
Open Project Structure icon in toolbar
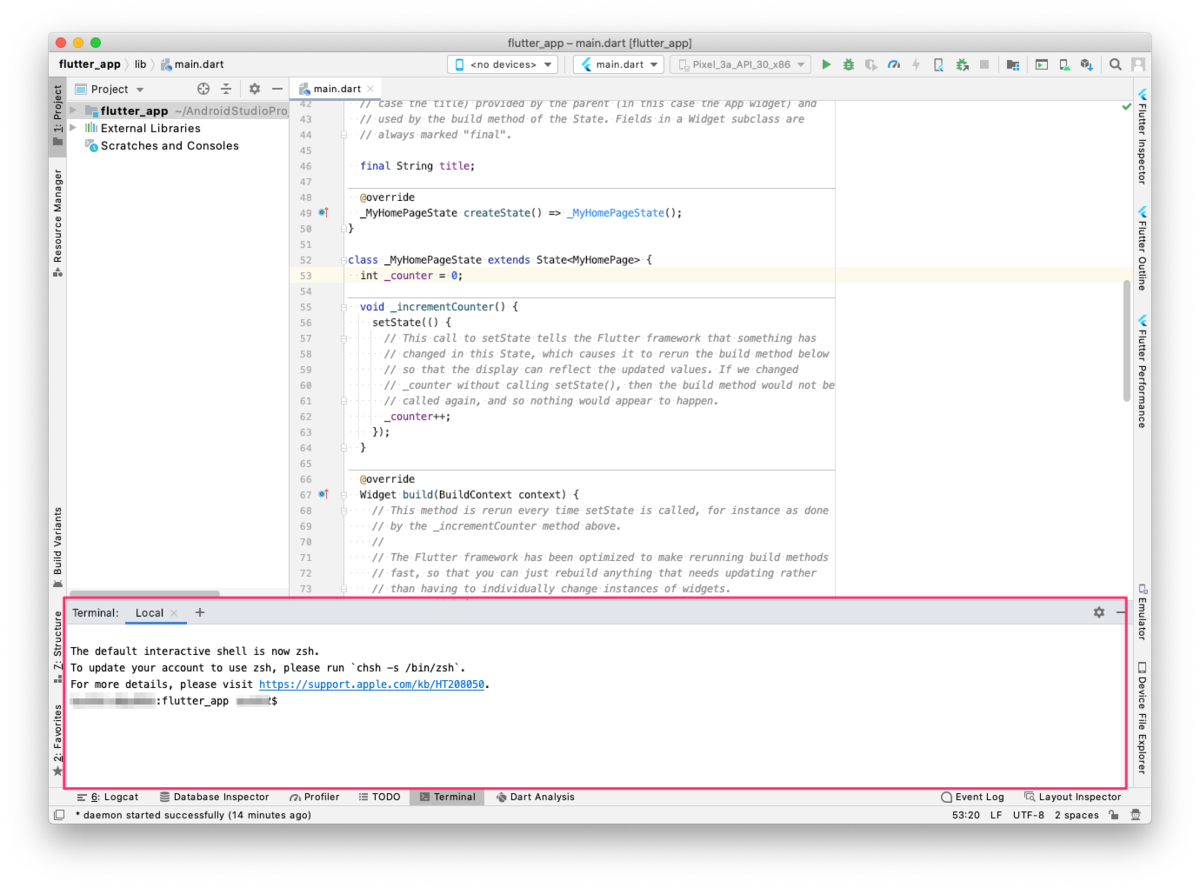(x=1013, y=64)
